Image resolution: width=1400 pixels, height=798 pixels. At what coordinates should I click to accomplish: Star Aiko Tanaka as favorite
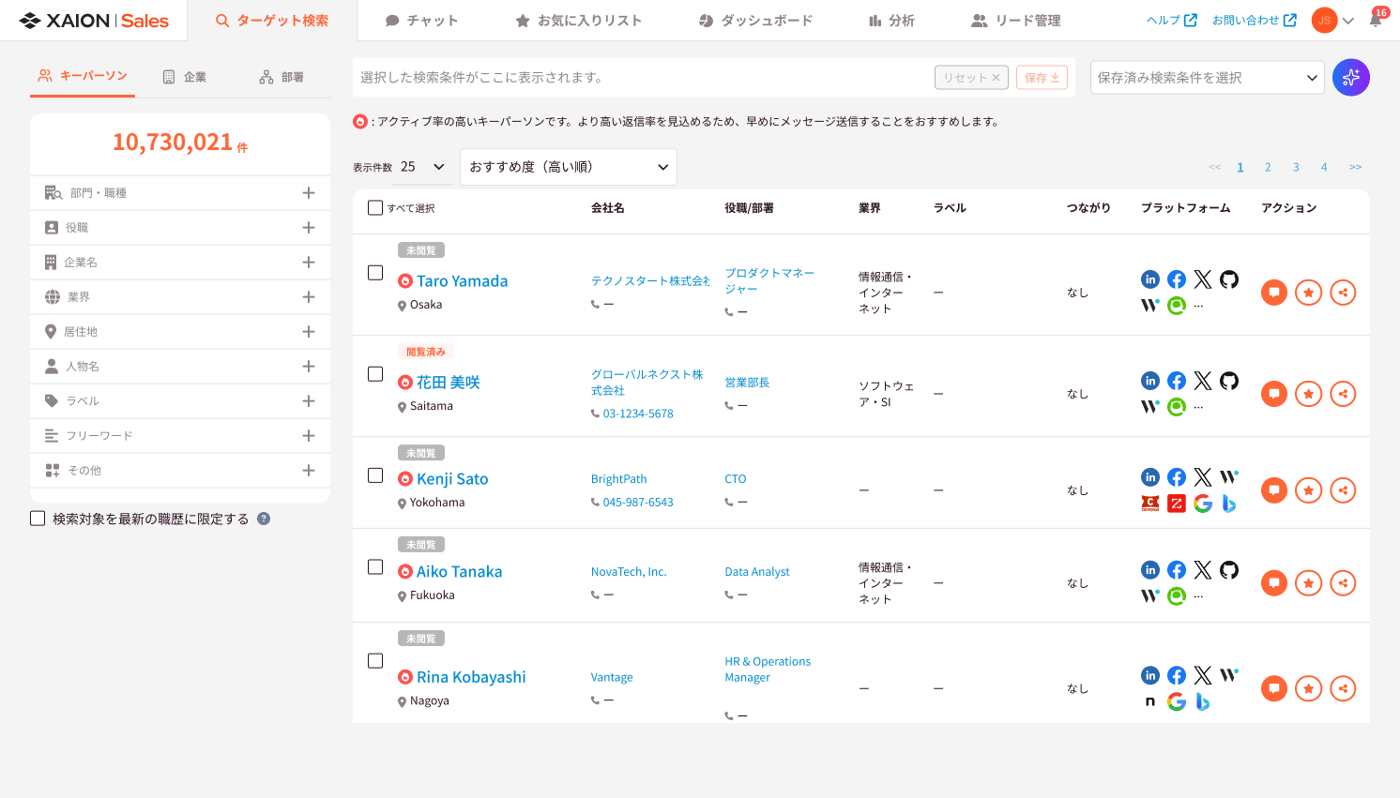point(1308,583)
